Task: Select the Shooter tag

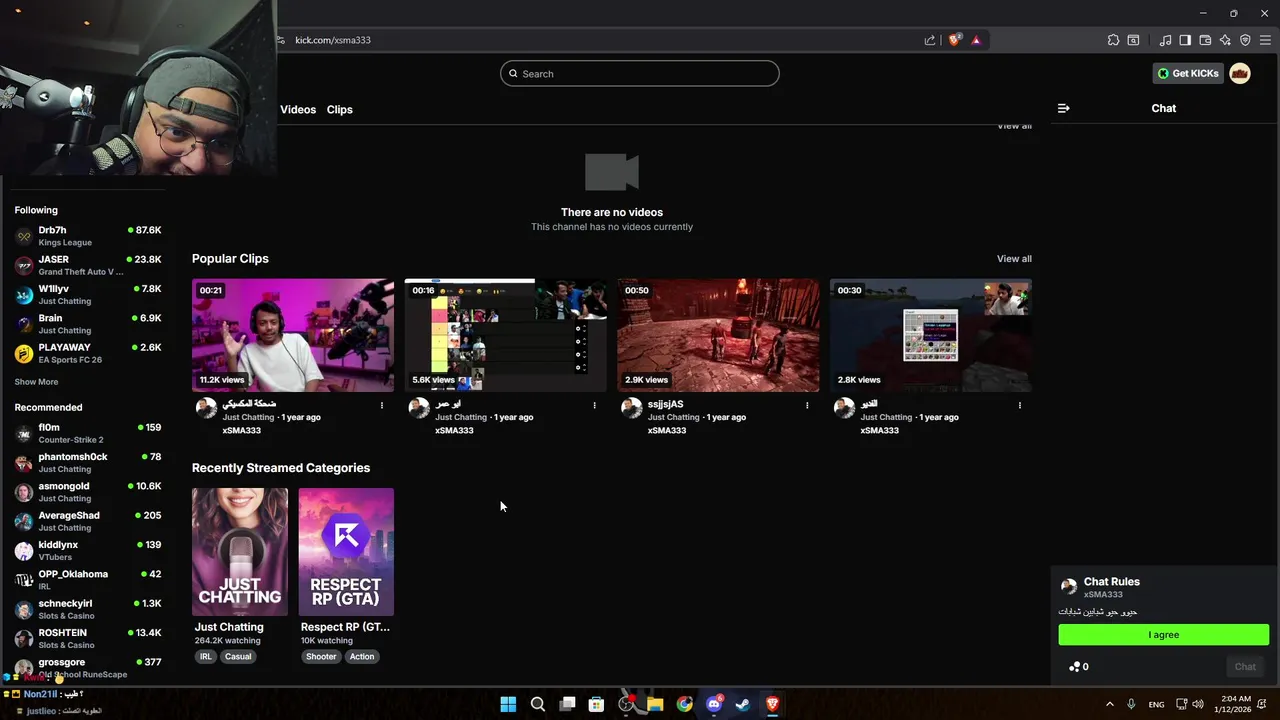Action: click(321, 657)
